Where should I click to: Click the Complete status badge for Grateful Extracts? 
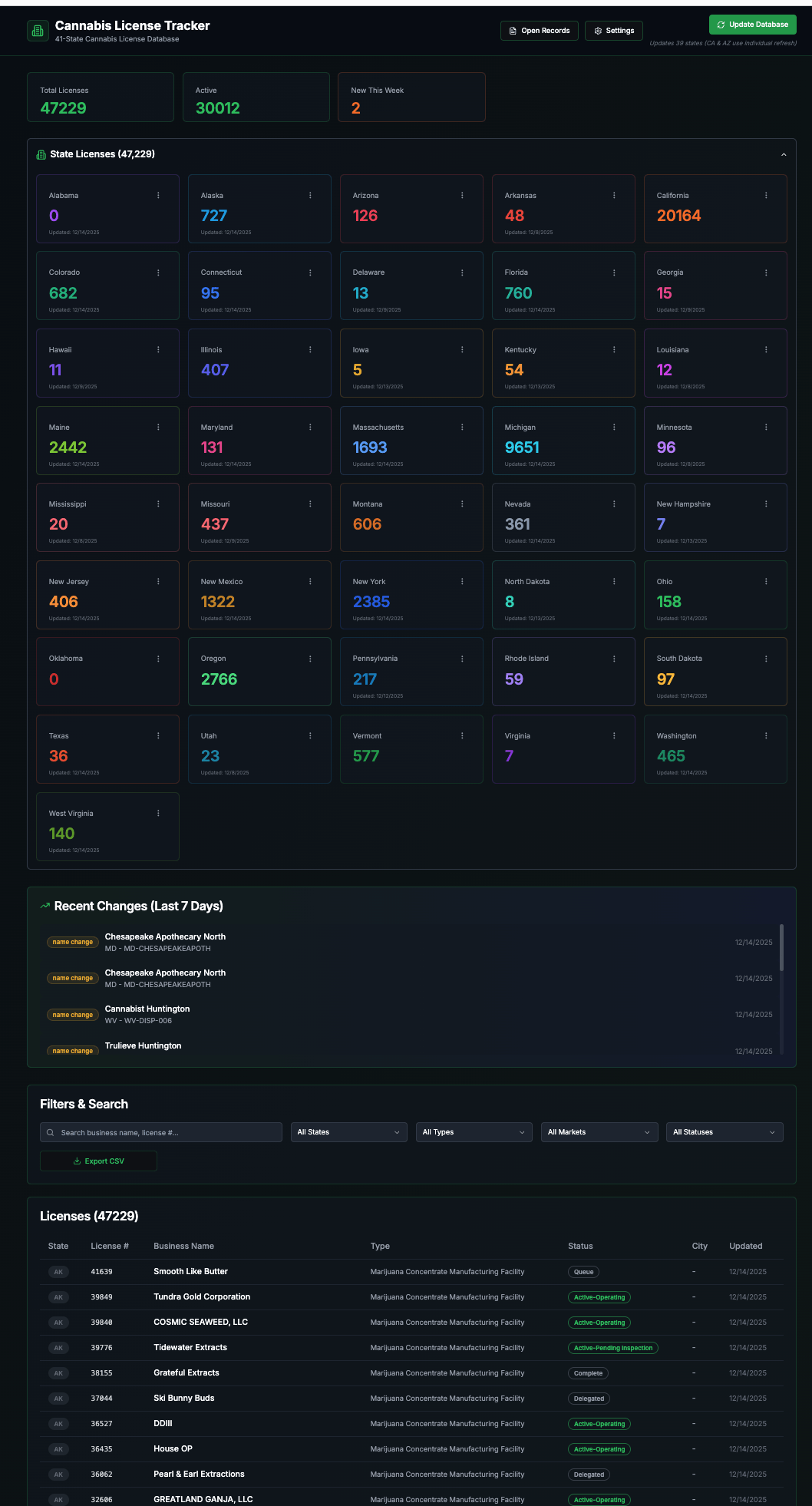pyautogui.click(x=589, y=1373)
